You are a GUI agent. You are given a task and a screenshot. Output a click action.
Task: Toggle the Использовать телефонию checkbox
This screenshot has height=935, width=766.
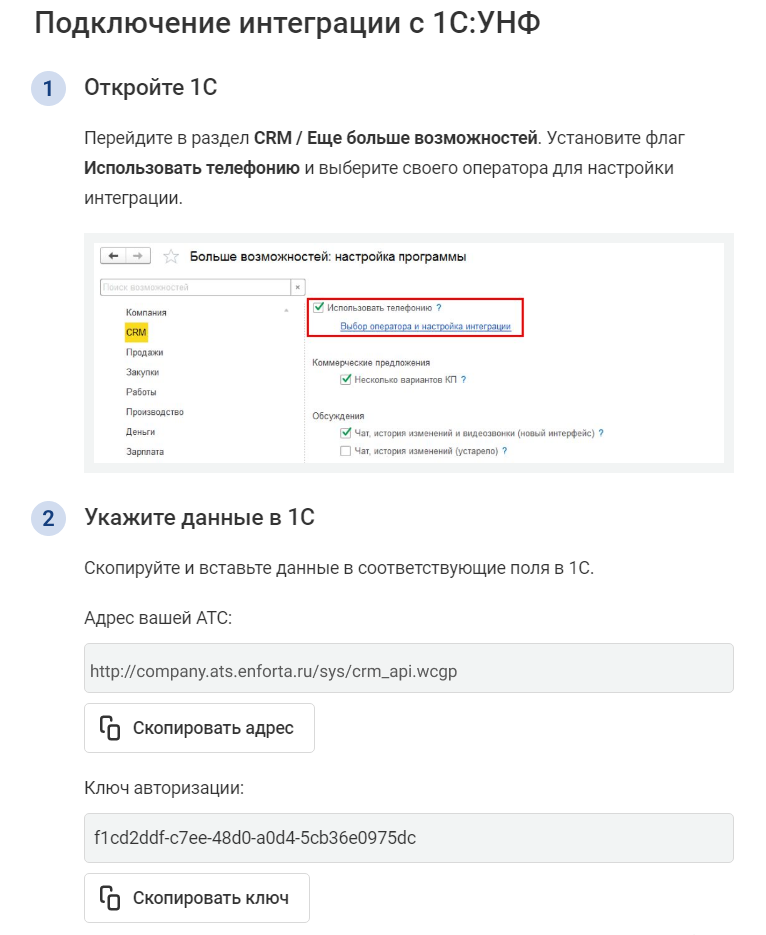point(318,307)
